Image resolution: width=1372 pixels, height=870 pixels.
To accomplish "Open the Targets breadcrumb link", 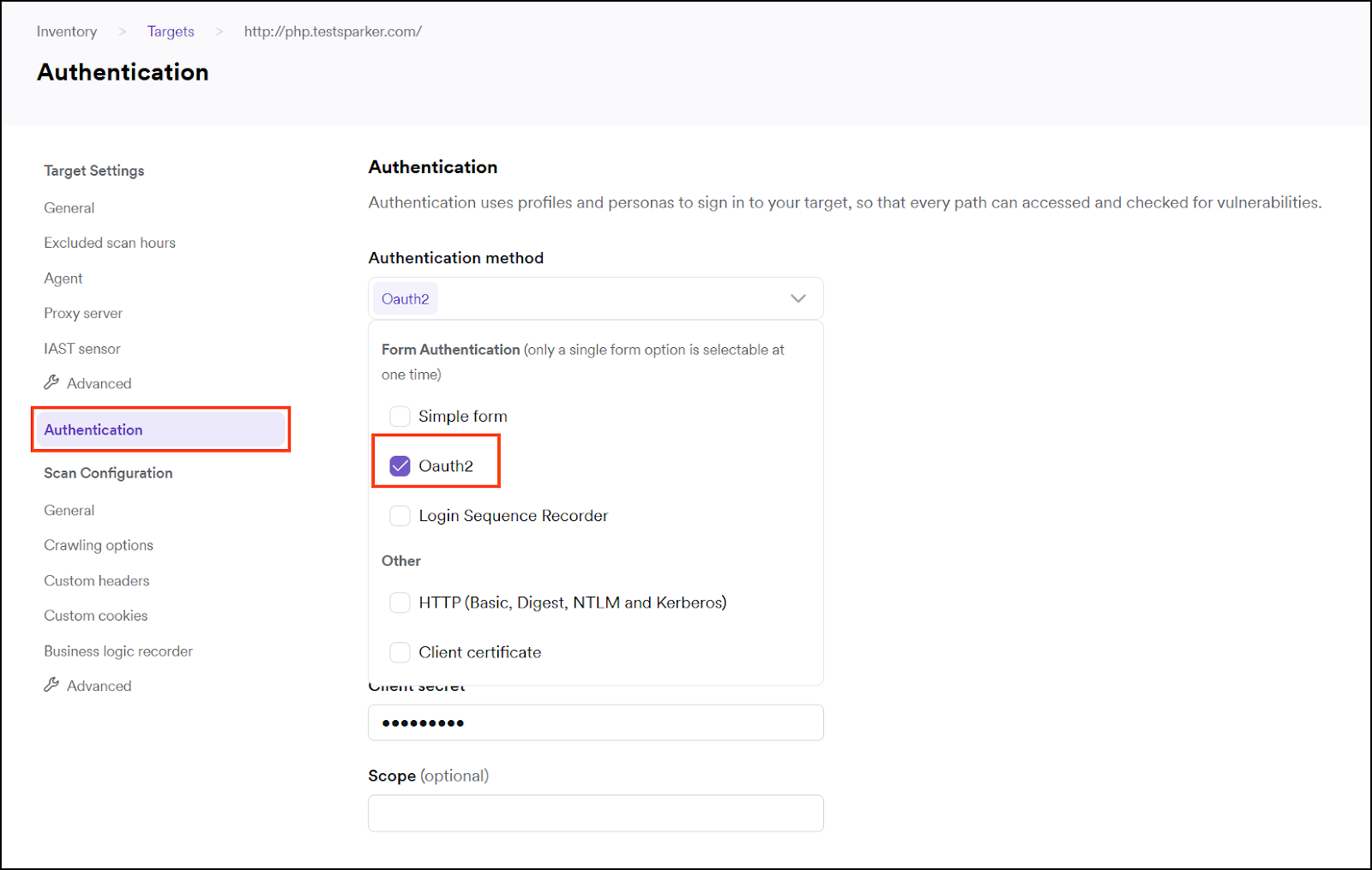I will [x=171, y=31].
